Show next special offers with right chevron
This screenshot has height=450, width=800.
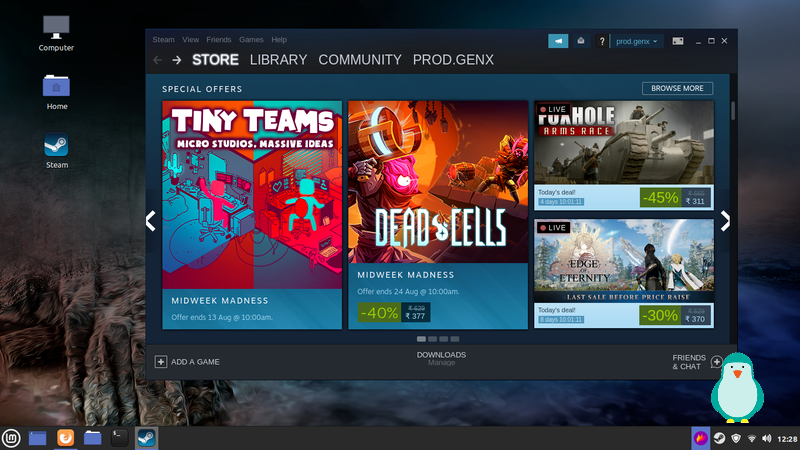coord(725,221)
